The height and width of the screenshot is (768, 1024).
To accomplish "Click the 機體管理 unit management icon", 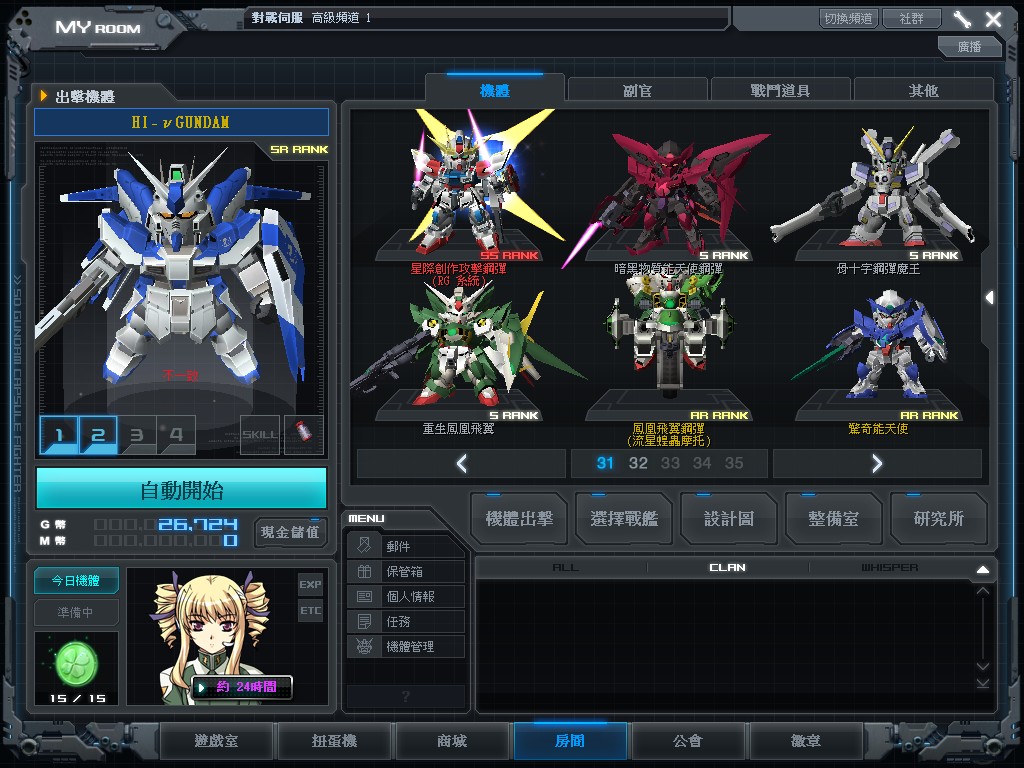I will coord(364,646).
